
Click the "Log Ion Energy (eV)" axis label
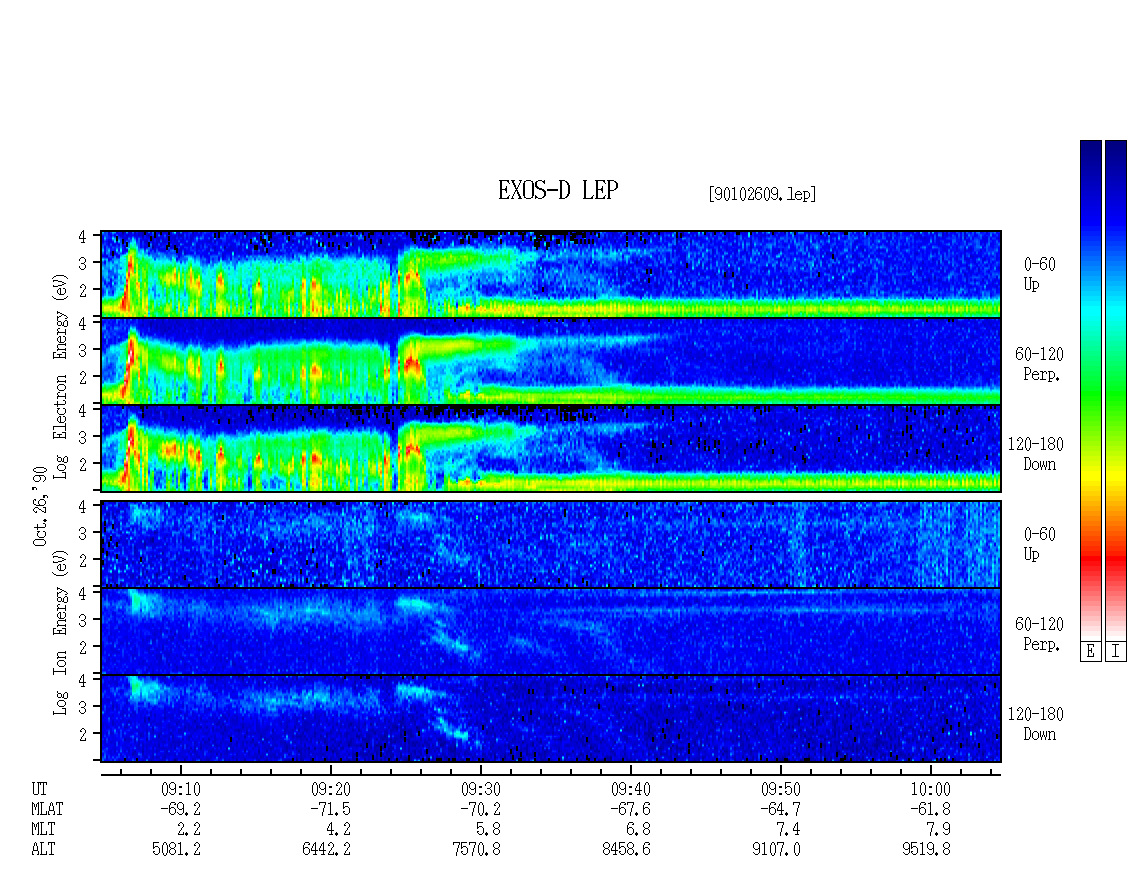pos(60,632)
